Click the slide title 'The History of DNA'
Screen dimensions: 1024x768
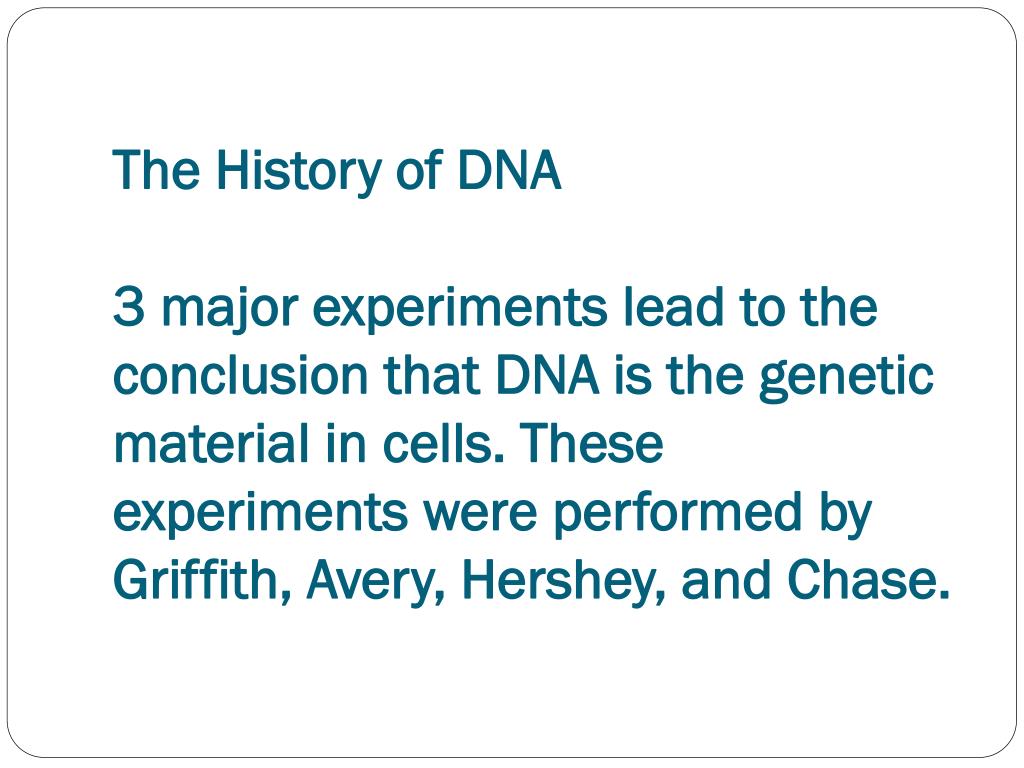337,171
